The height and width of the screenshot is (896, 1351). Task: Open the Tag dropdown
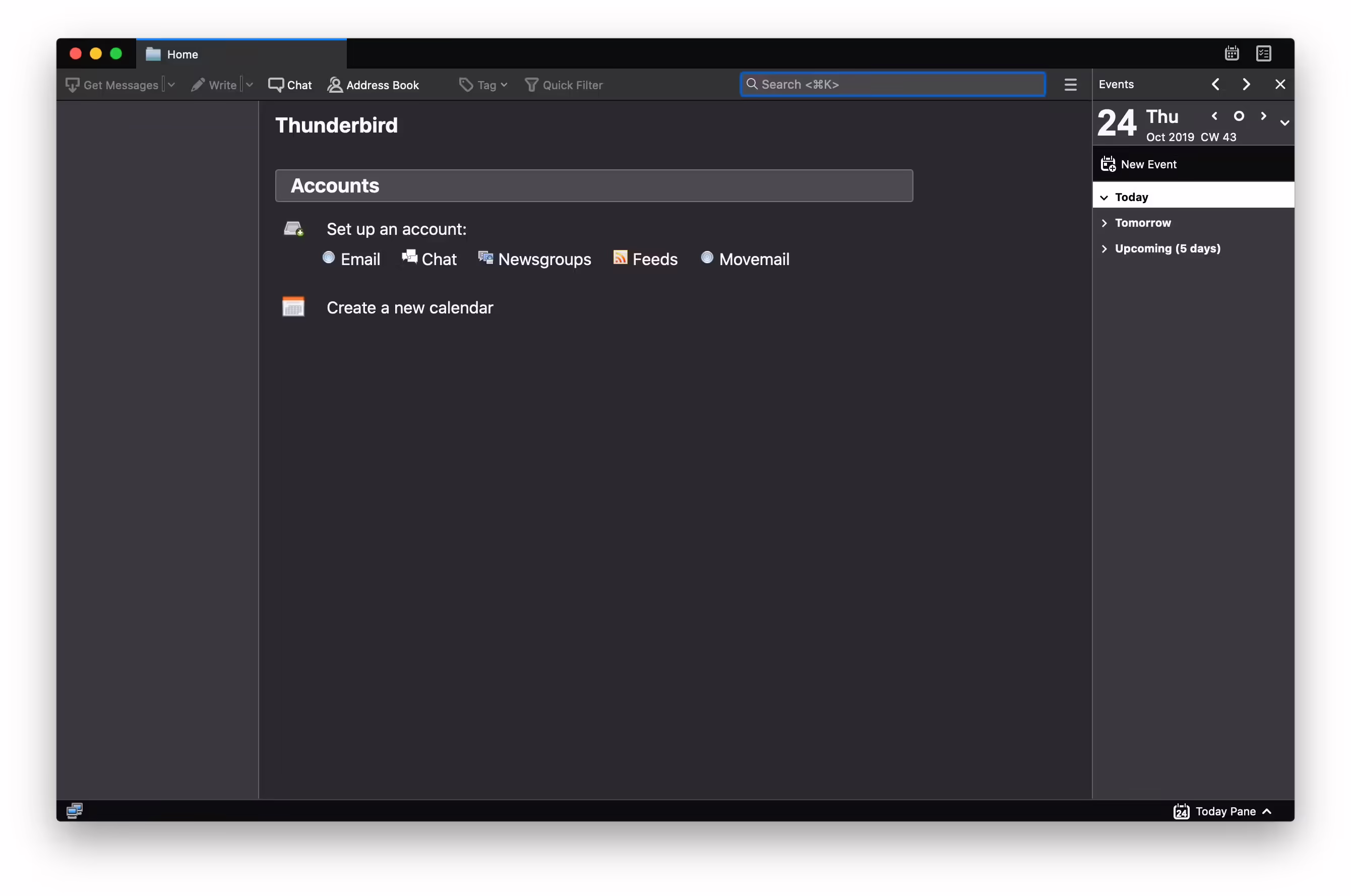tap(483, 85)
